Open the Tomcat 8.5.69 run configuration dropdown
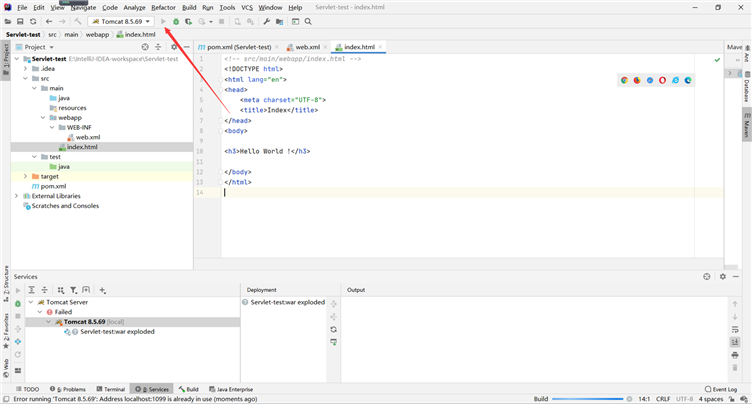The height and width of the screenshot is (404, 752). [x=122, y=22]
